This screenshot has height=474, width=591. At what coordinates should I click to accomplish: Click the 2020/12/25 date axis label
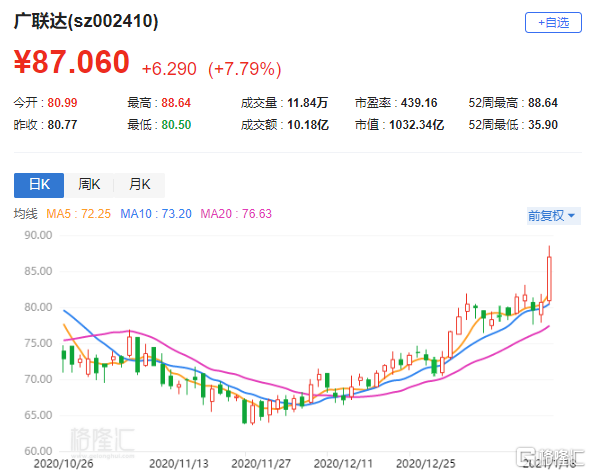(x=426, y=463)
